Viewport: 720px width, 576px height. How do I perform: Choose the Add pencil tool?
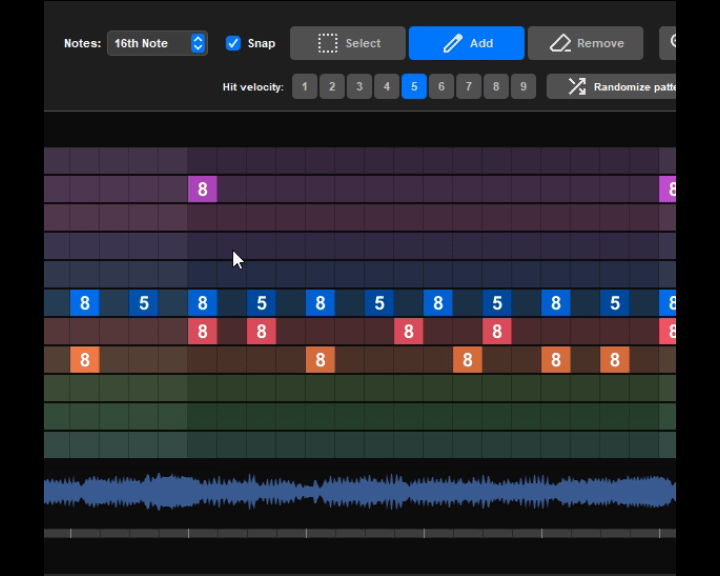(466, 43)
